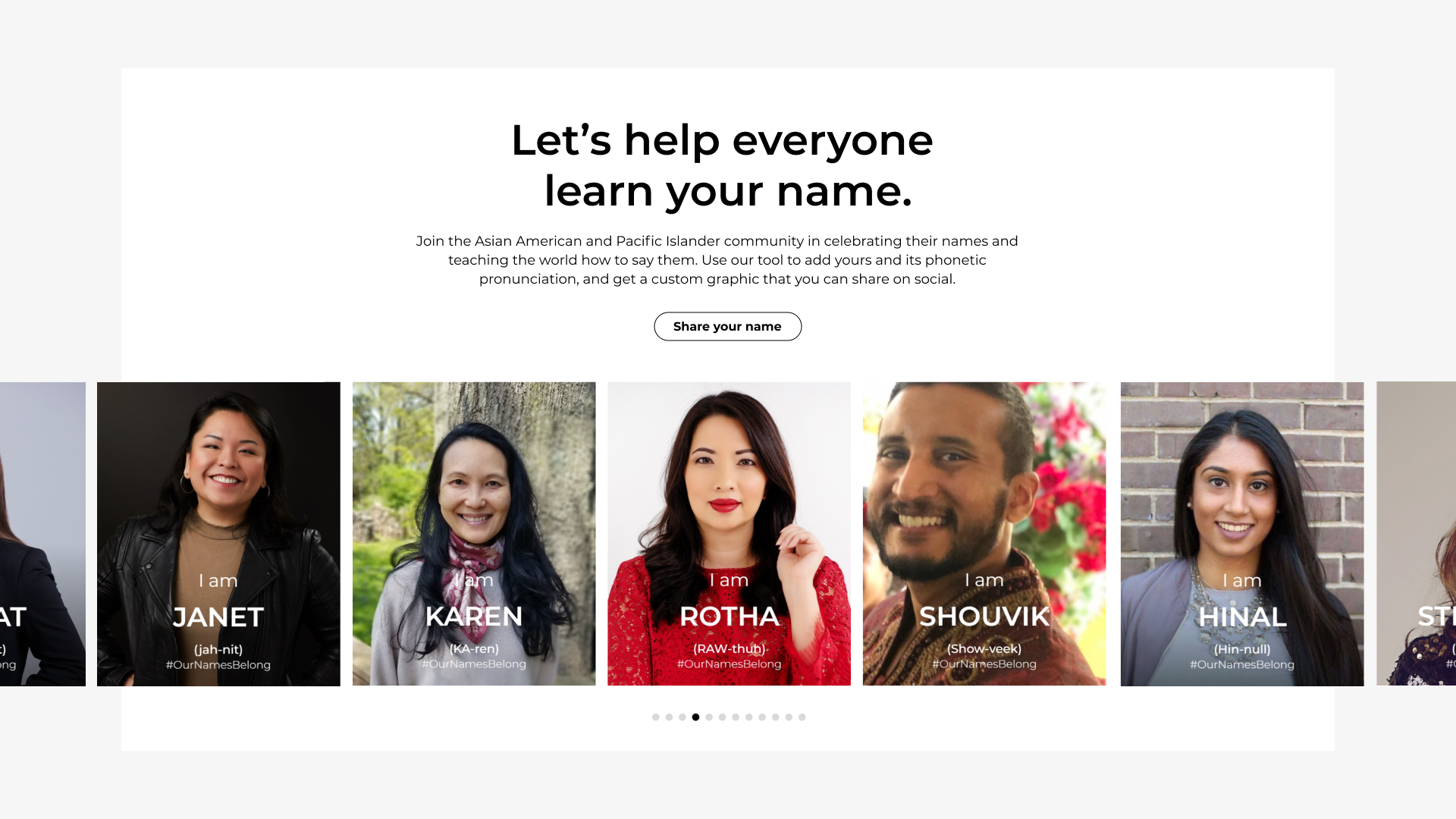Show the partially hidden card at the left edge

(42, 534)
